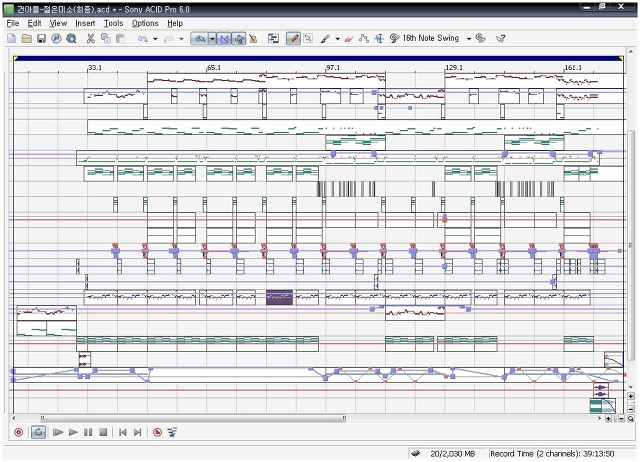Click ruler marker 65.1
Image resolution: width=640 pixels, height=462 pixels.
click(214, 68)
